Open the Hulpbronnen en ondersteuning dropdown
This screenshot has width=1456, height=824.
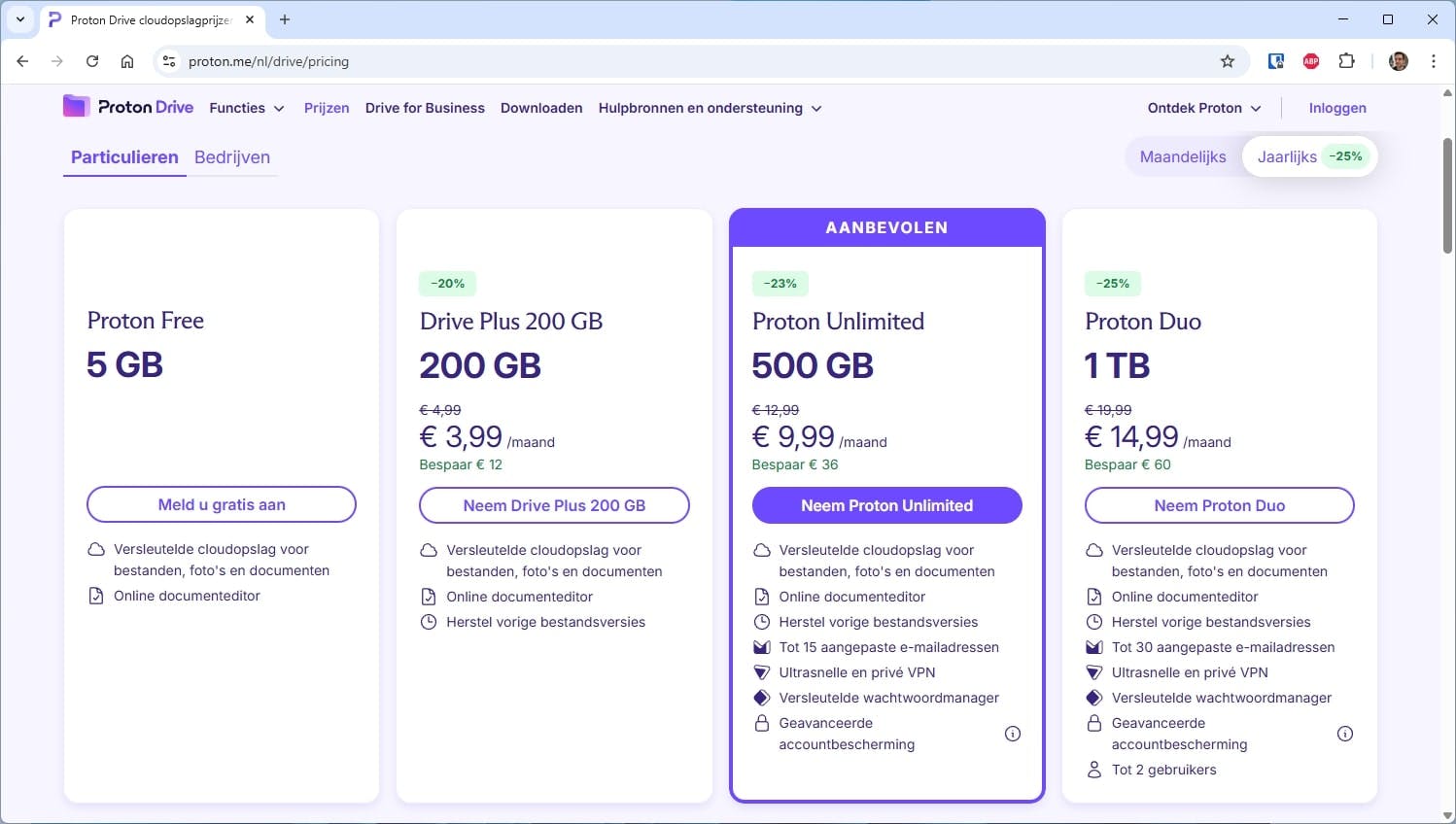[x=710, y=108]
